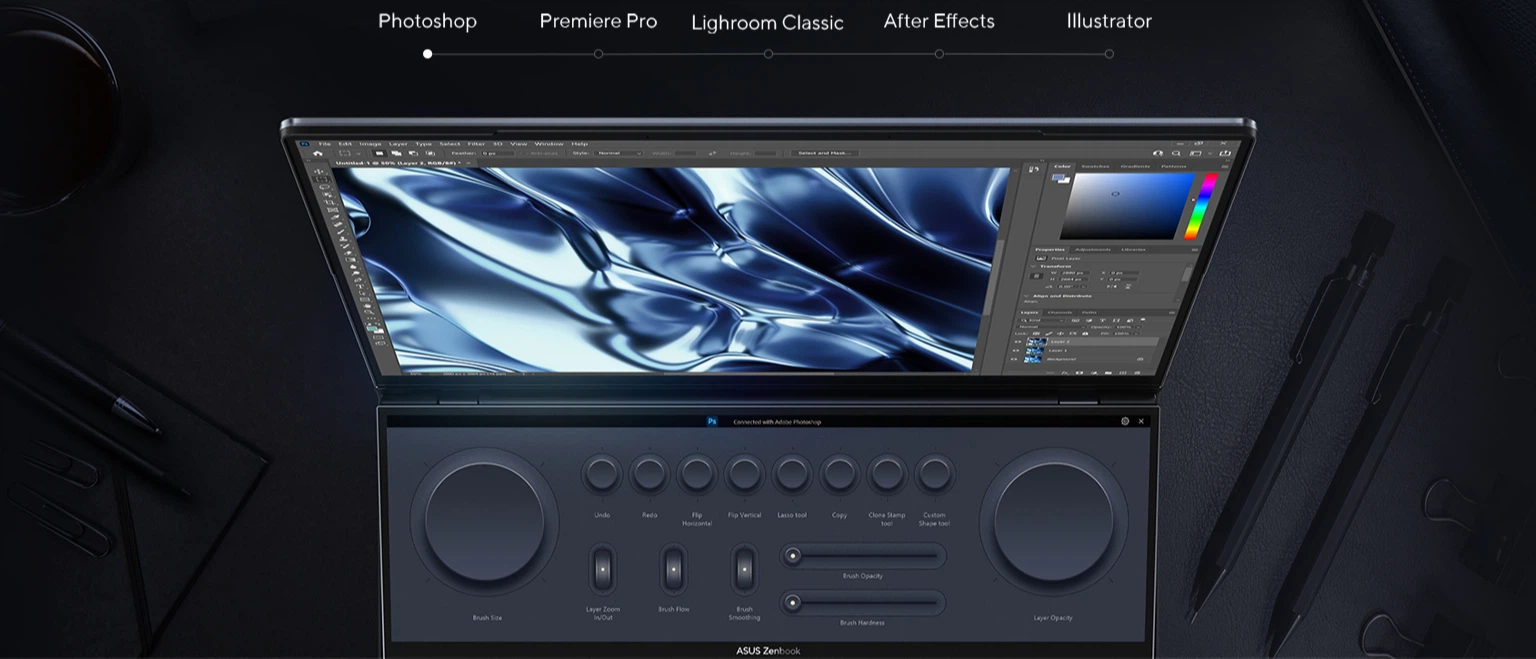
Task: Select the dot under Illustrator
Action: pos(1109,54)
